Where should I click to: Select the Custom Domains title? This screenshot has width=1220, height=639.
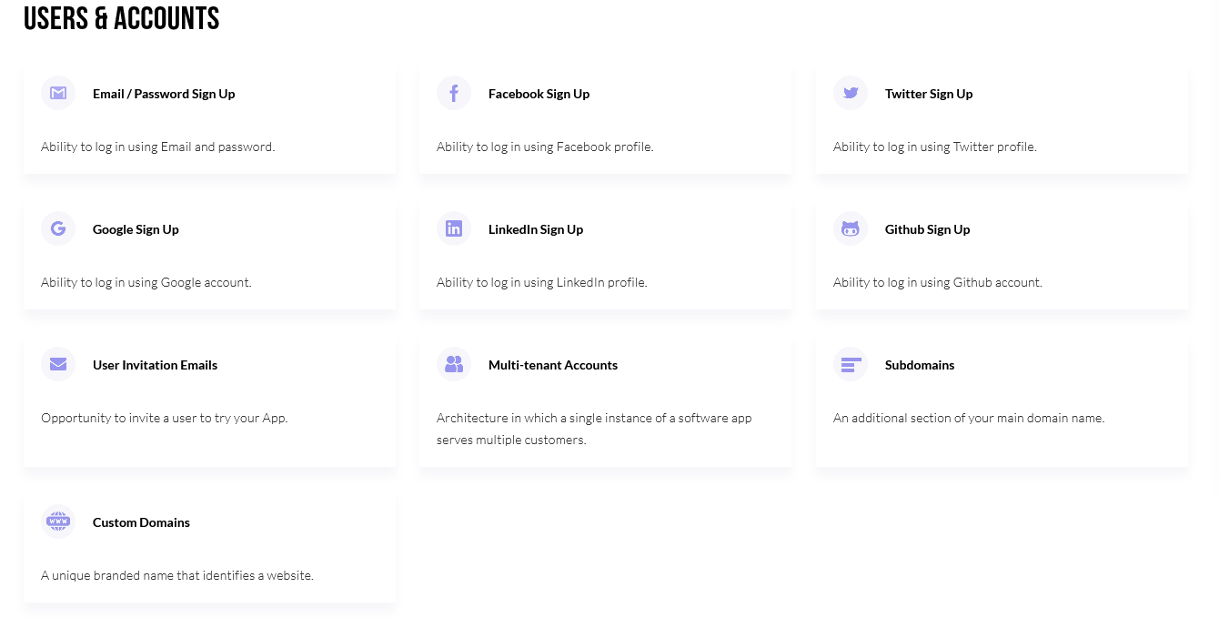[x=141, y=523]
